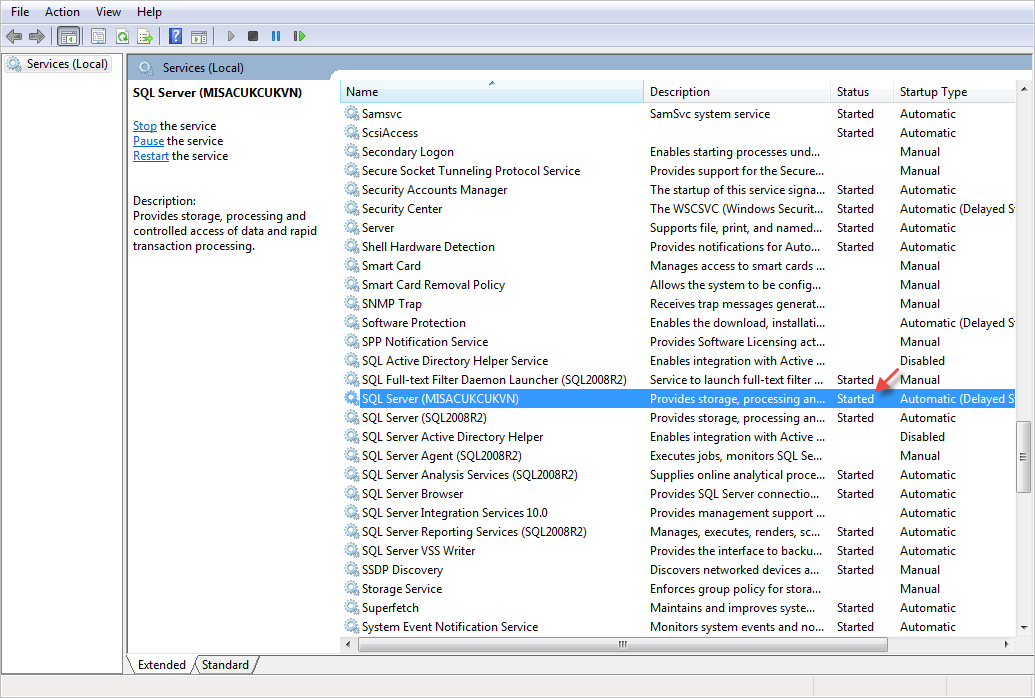Viewport: 1035px width, 698px height.
Task: Click the gear icon beside Samsvc
Action: point(352,114)
